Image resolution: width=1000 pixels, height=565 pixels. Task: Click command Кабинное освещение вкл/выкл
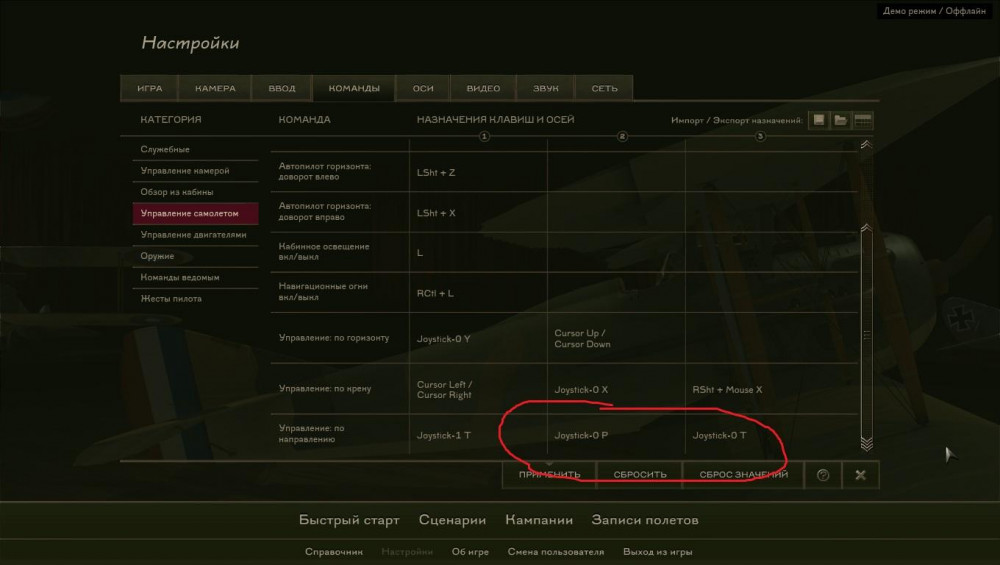[x=324, y=252]
